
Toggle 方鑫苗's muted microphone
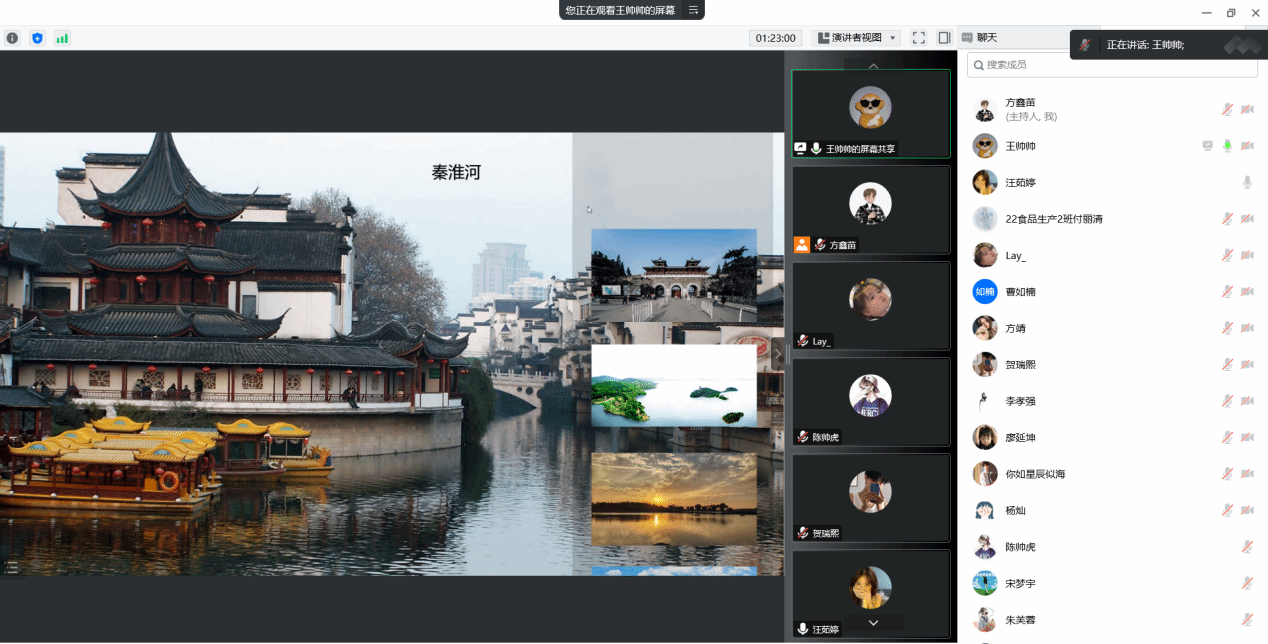1227,110
